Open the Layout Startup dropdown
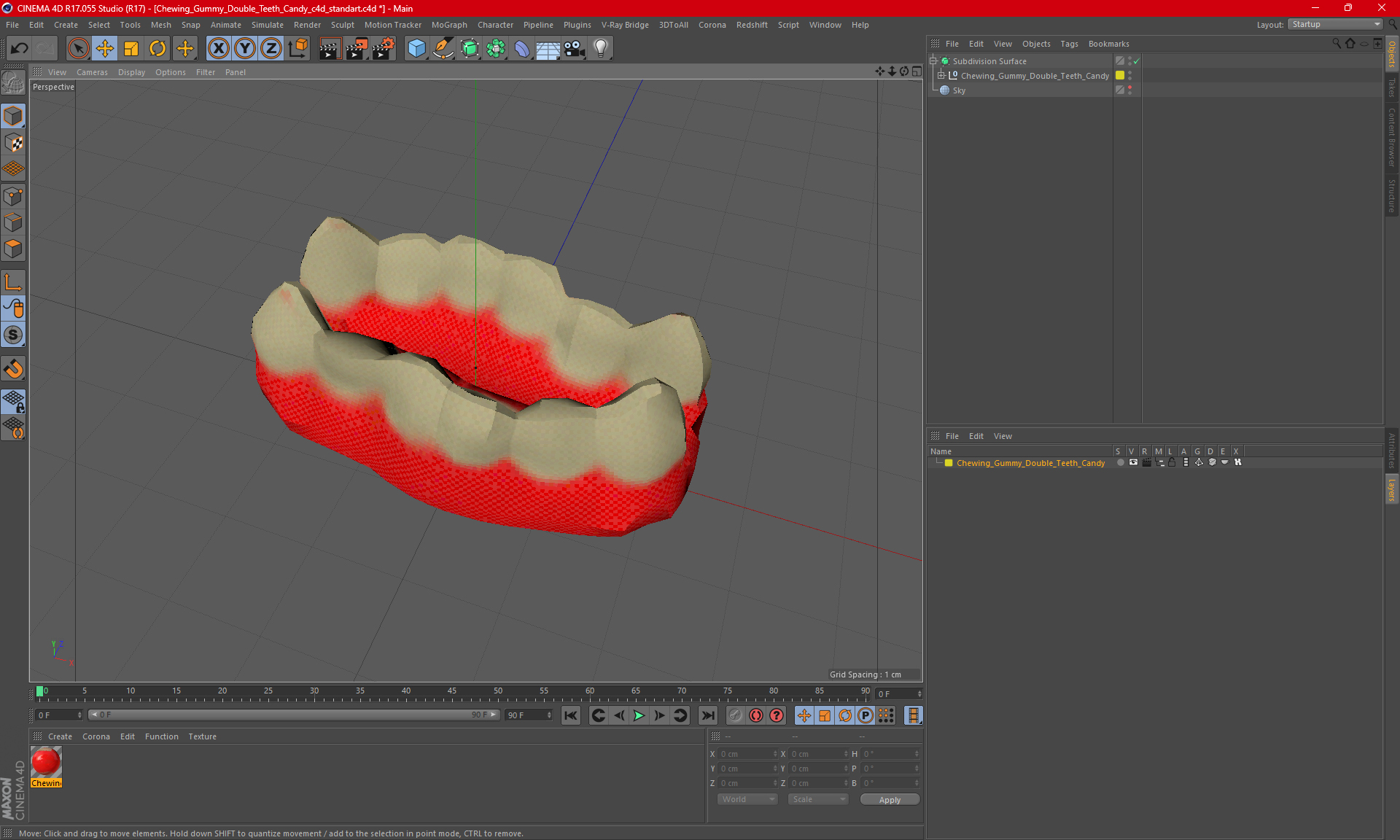The height and width of the screenshot is (840, 1400). click(1335, 24)
